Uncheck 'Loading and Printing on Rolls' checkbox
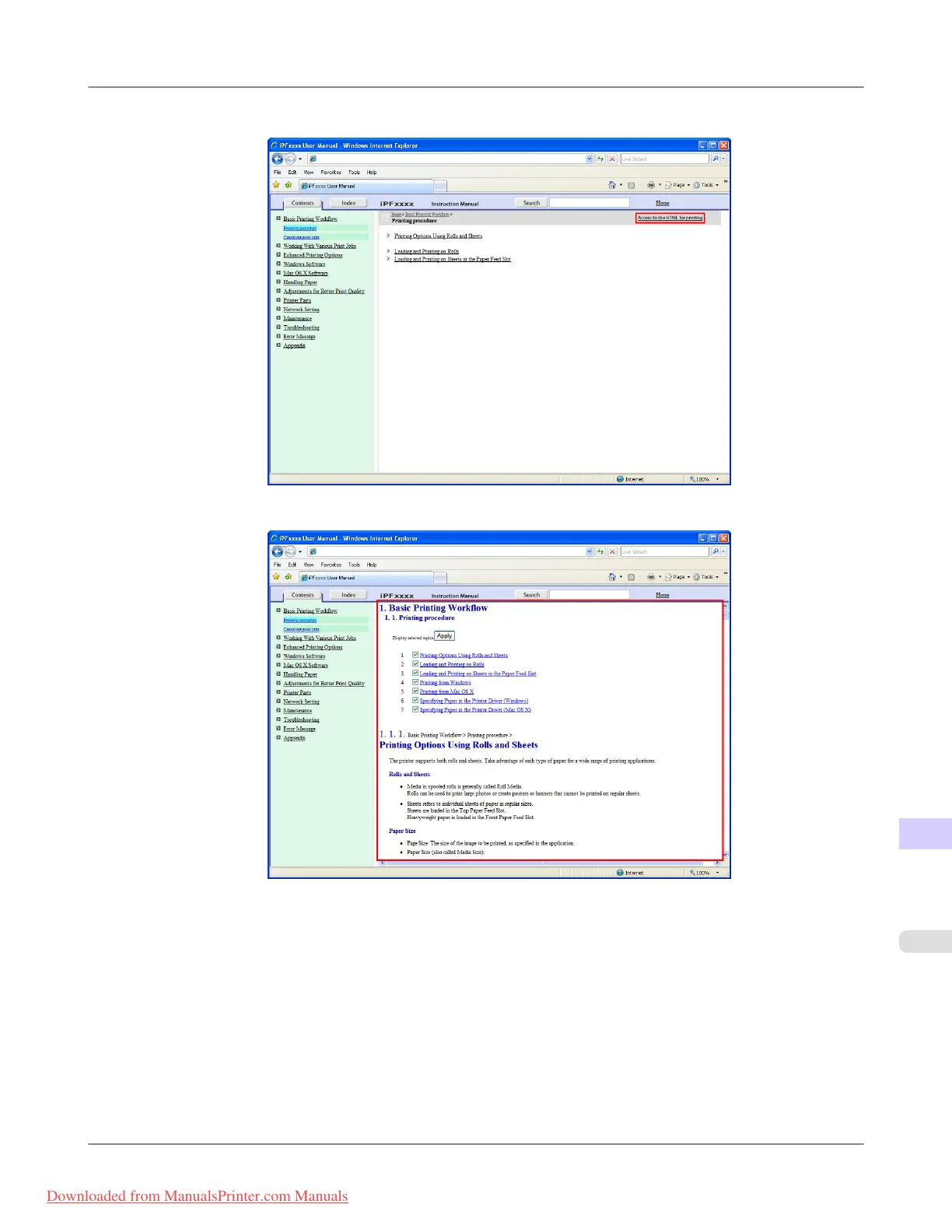The image size is (952, 1232). tap(415, 664)
